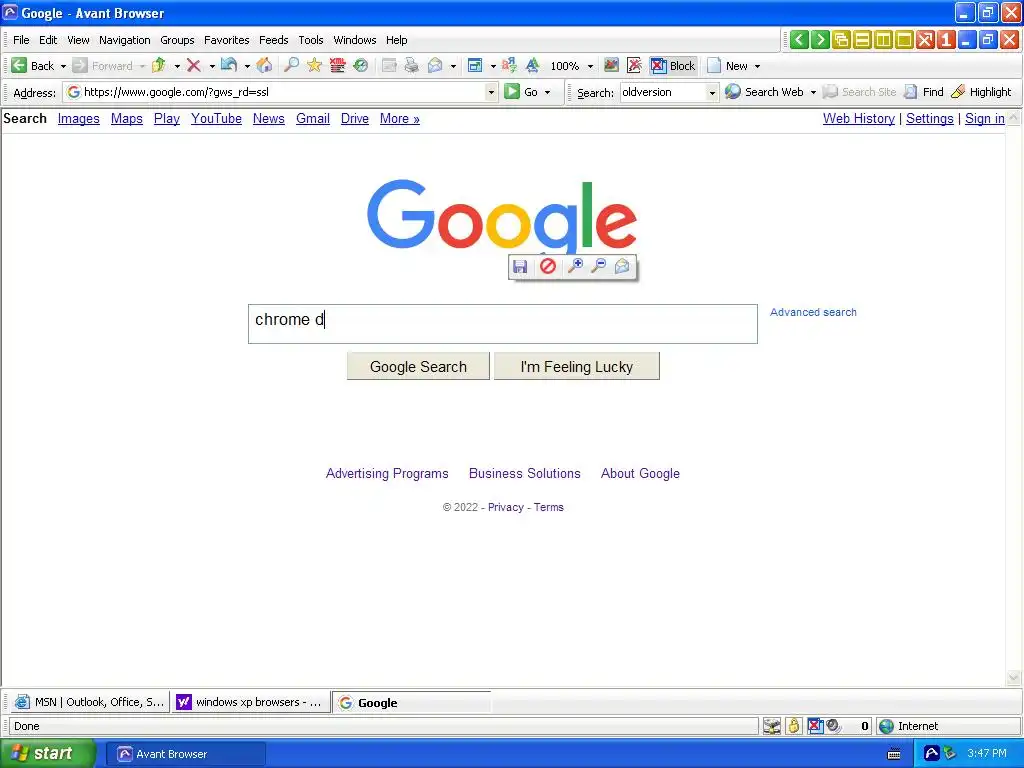Open the Navigation menu
1024x768 pixels.
[125, 40]
